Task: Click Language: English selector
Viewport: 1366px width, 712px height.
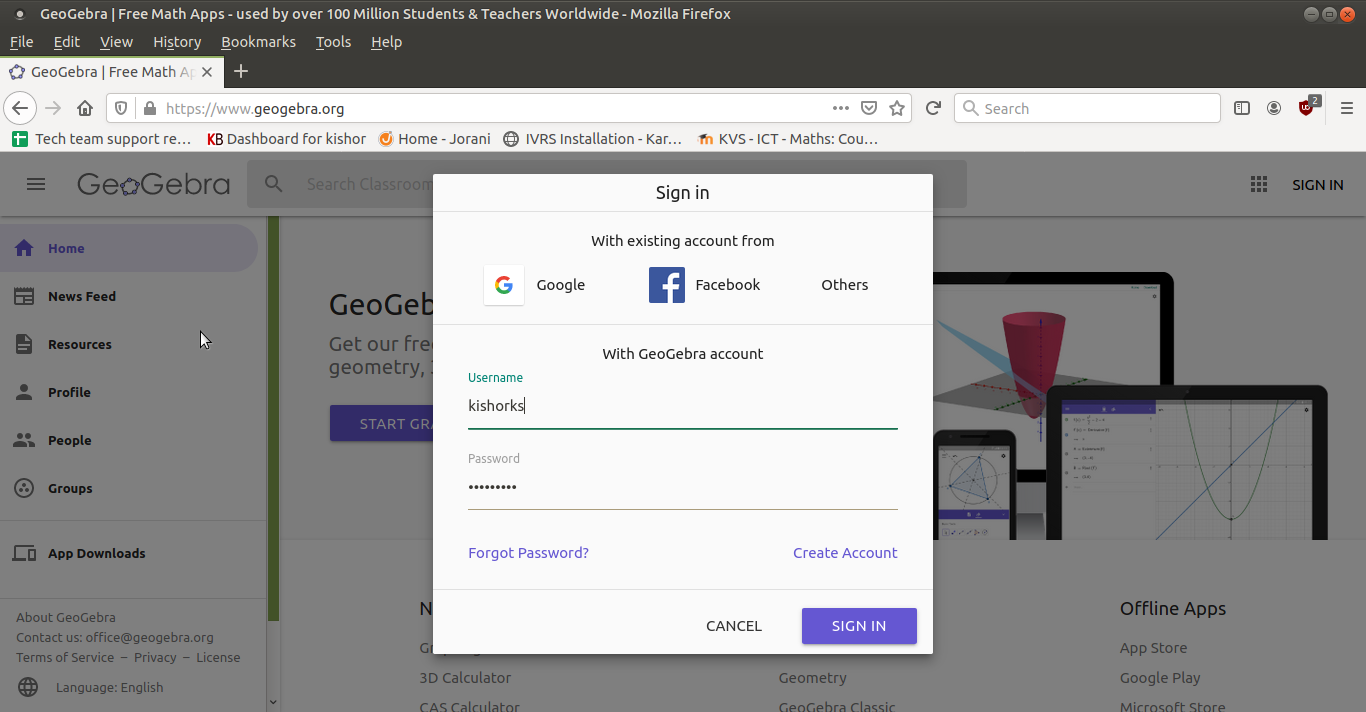Action: (109, 687)
